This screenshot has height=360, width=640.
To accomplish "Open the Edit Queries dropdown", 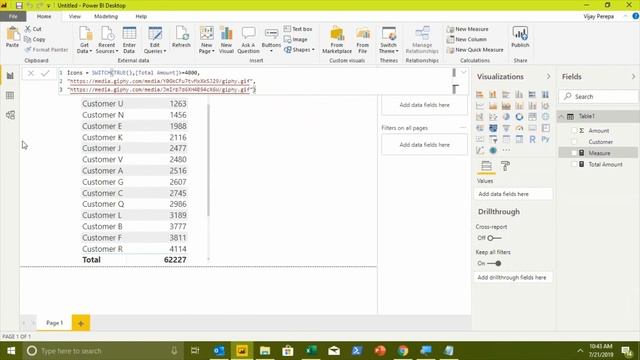I will click(x=155, y=48).
